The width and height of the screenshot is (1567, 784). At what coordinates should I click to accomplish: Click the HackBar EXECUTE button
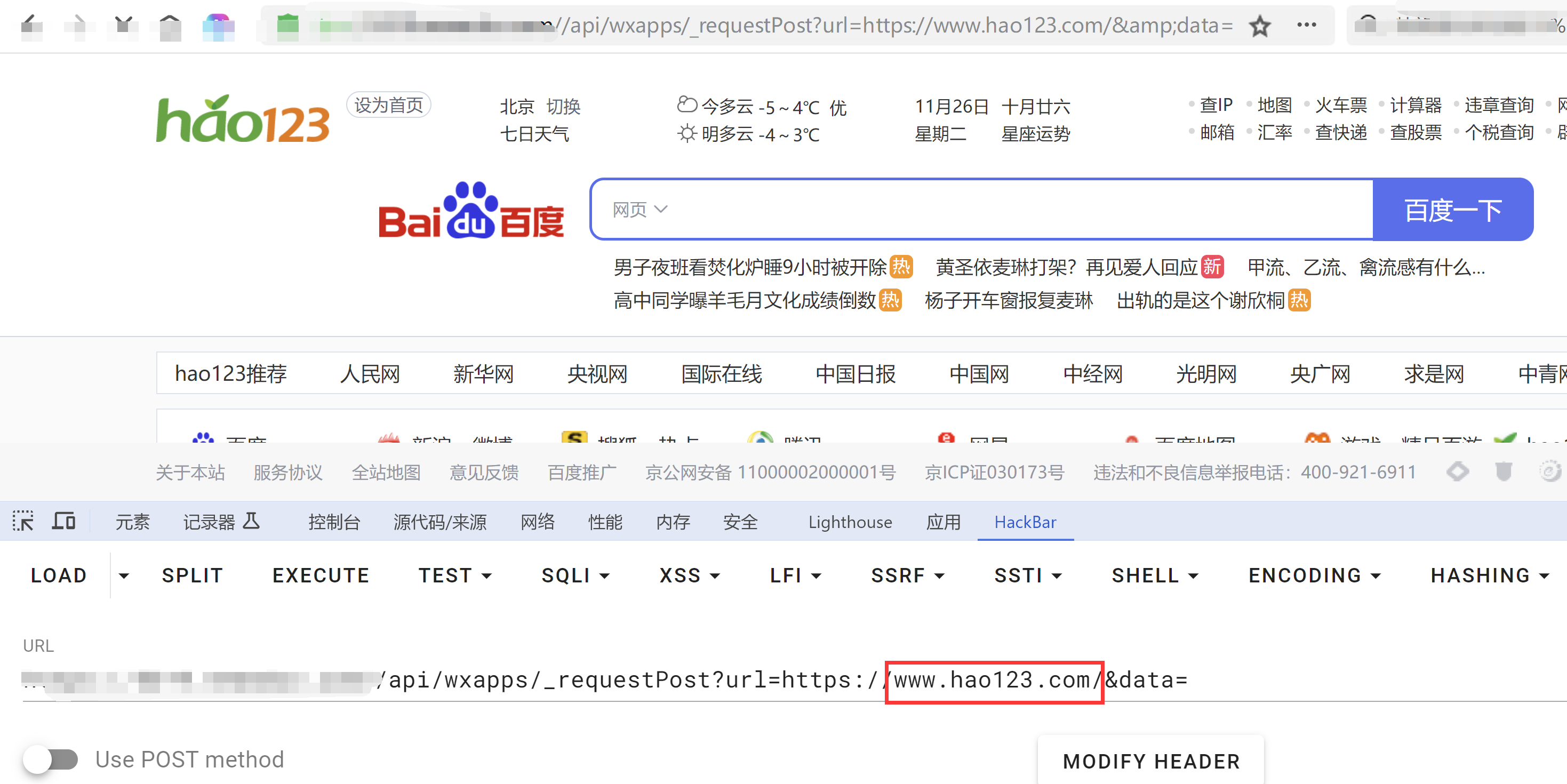pos(321,575)
